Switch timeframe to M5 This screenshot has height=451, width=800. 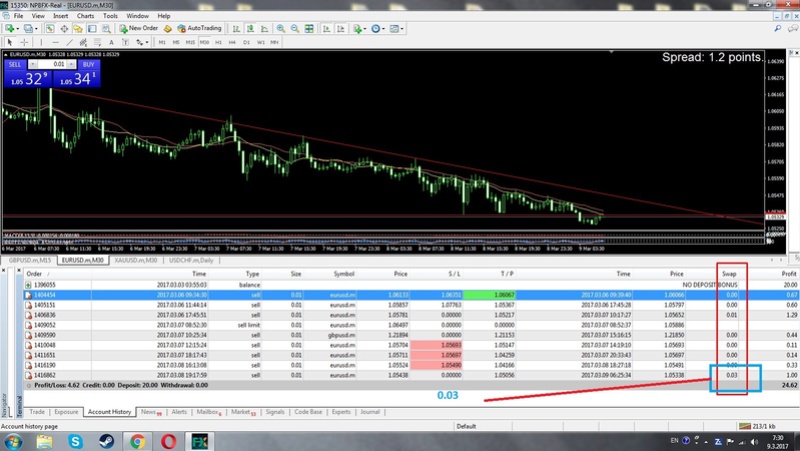click(x=176, y=42)
